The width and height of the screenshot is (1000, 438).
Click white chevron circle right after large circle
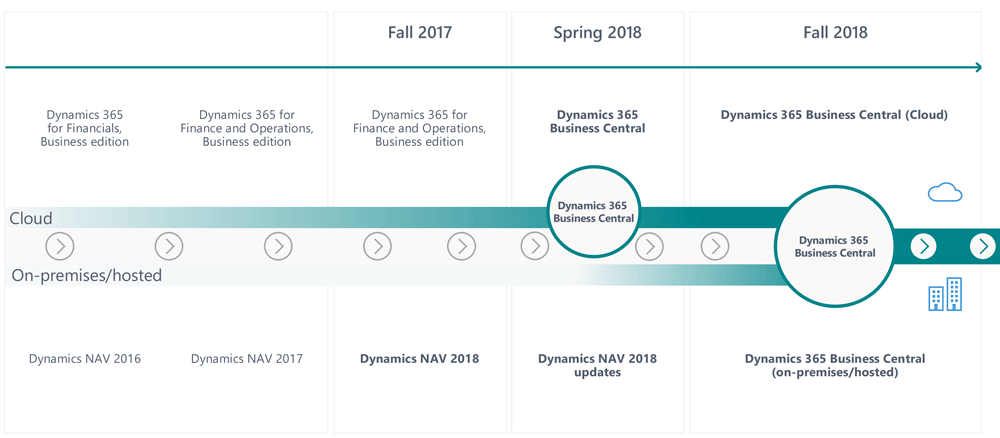(923, 246)
